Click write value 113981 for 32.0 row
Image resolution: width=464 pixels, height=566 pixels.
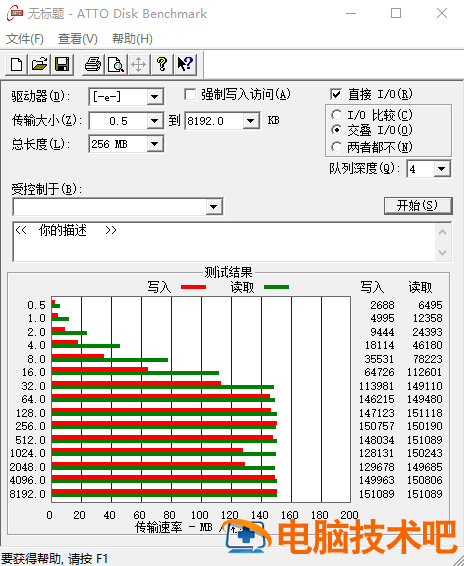tap(376, 386)
